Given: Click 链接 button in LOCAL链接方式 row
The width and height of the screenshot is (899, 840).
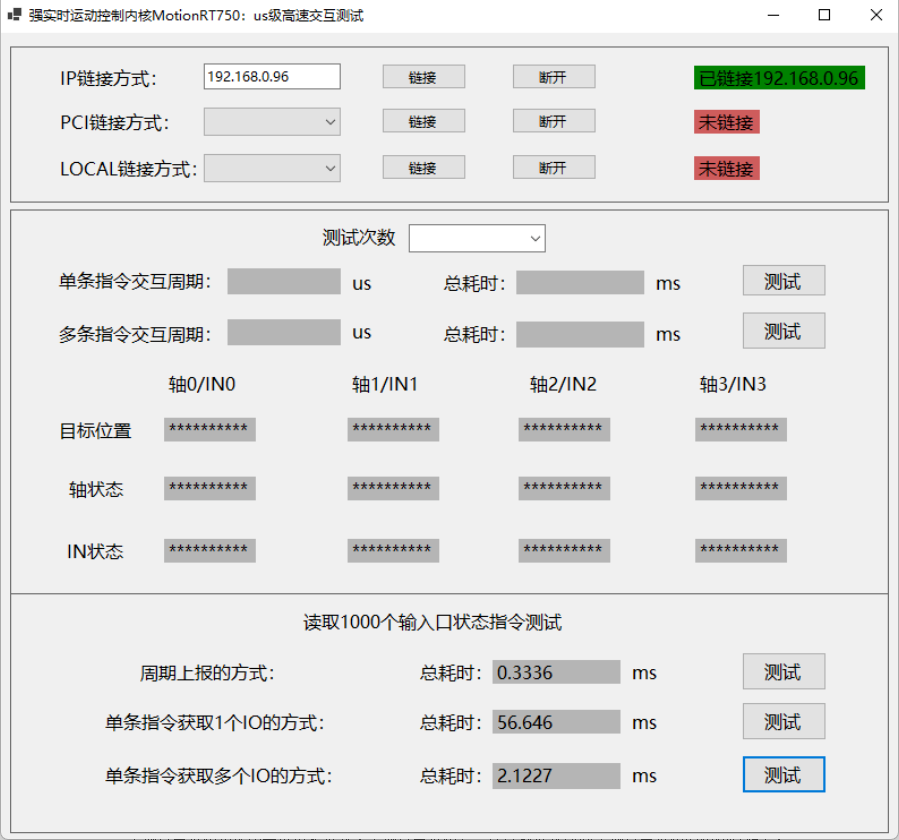Looking at the screenshot, I should [423, 167].
